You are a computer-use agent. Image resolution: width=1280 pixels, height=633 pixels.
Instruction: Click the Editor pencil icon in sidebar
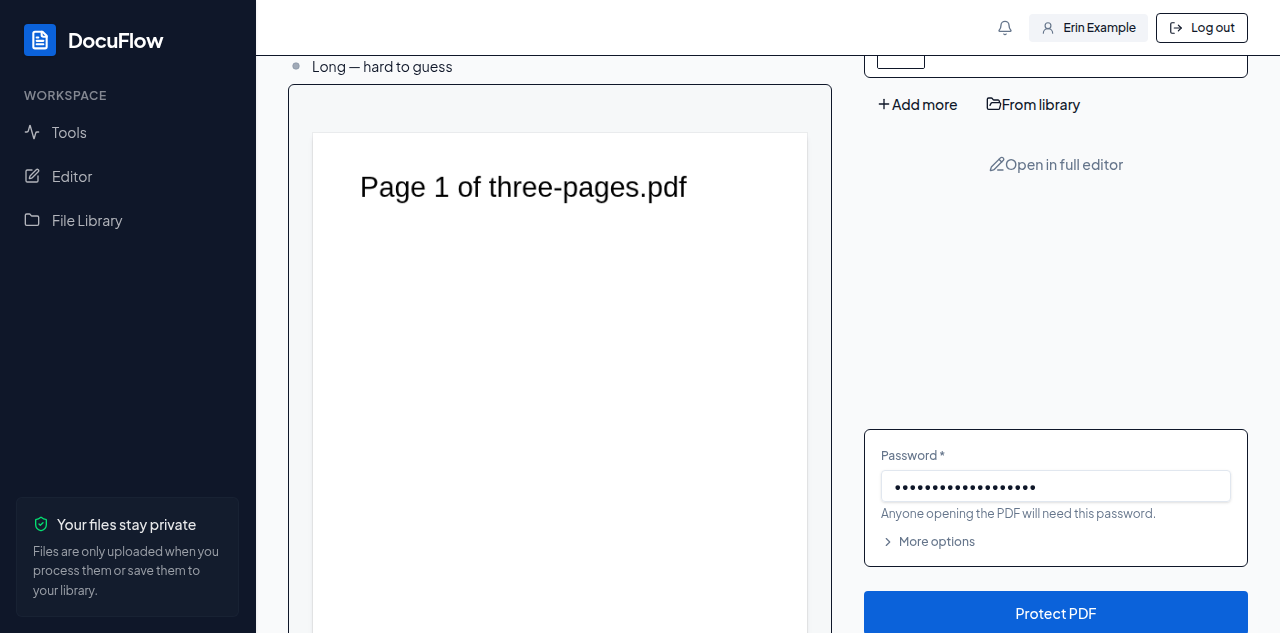click(x=32, y=176)
